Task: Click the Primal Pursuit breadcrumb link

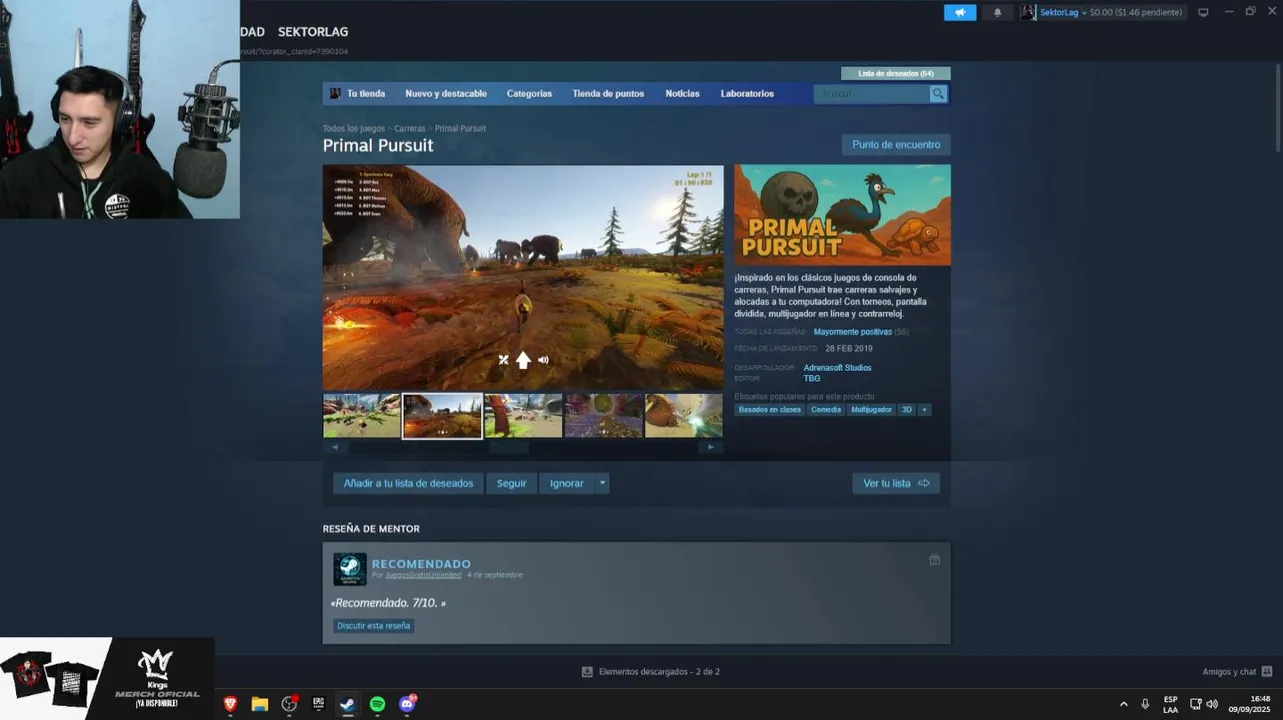Action: 460,128
